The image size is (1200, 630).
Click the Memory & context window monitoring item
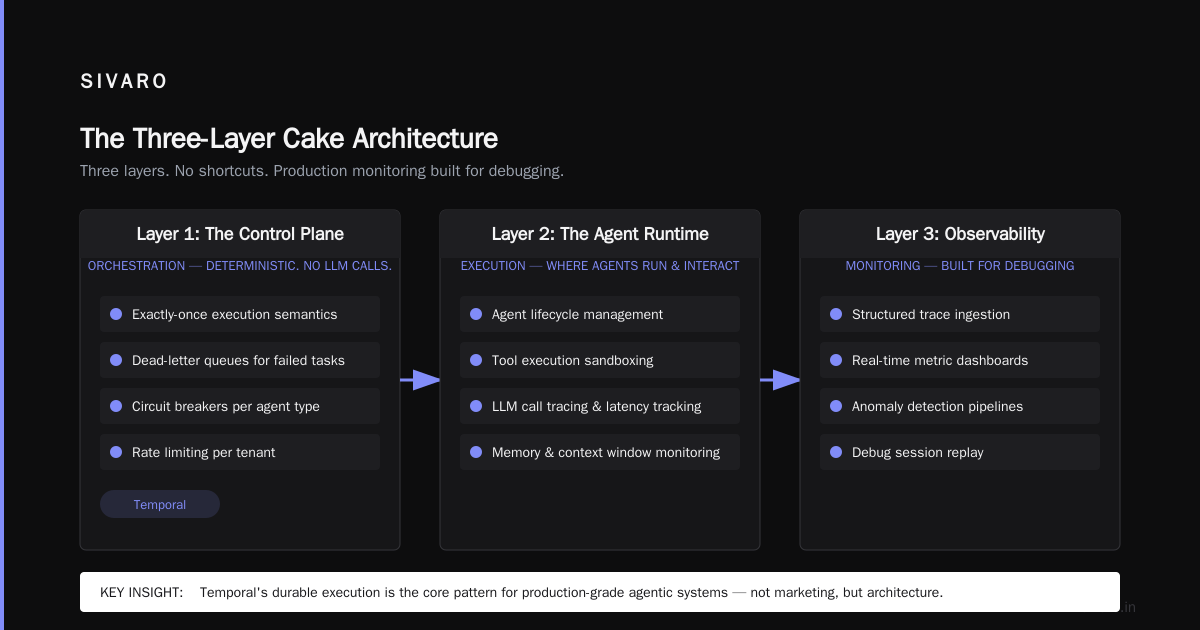point(600,452)
